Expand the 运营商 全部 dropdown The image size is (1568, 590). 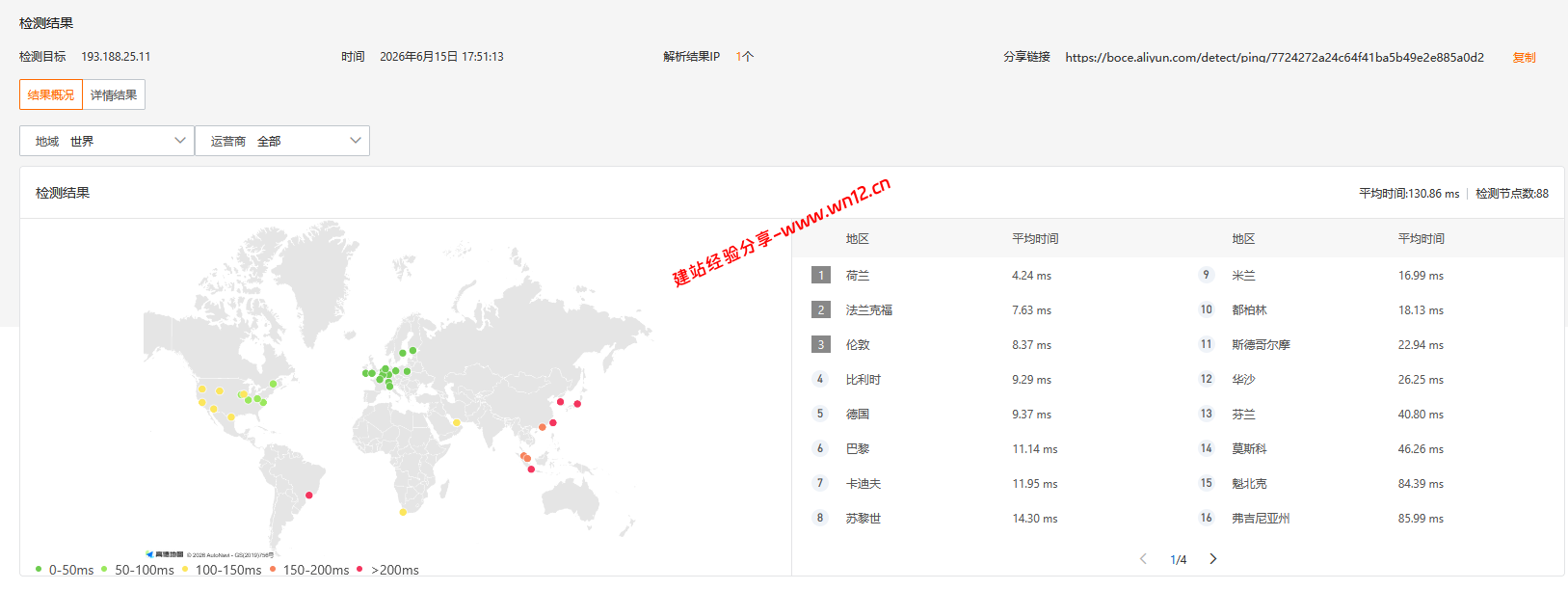[x=282, y=141]
